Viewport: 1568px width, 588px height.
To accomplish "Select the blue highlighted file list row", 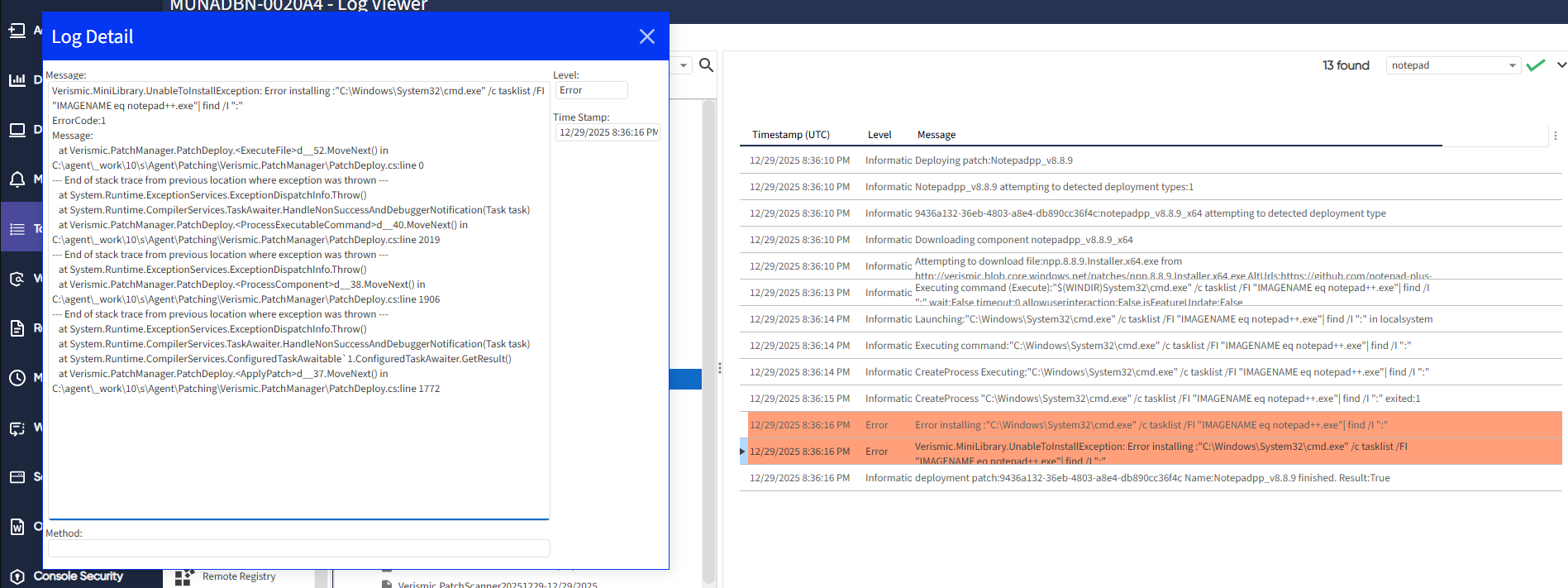I will (x=685, y=379).
